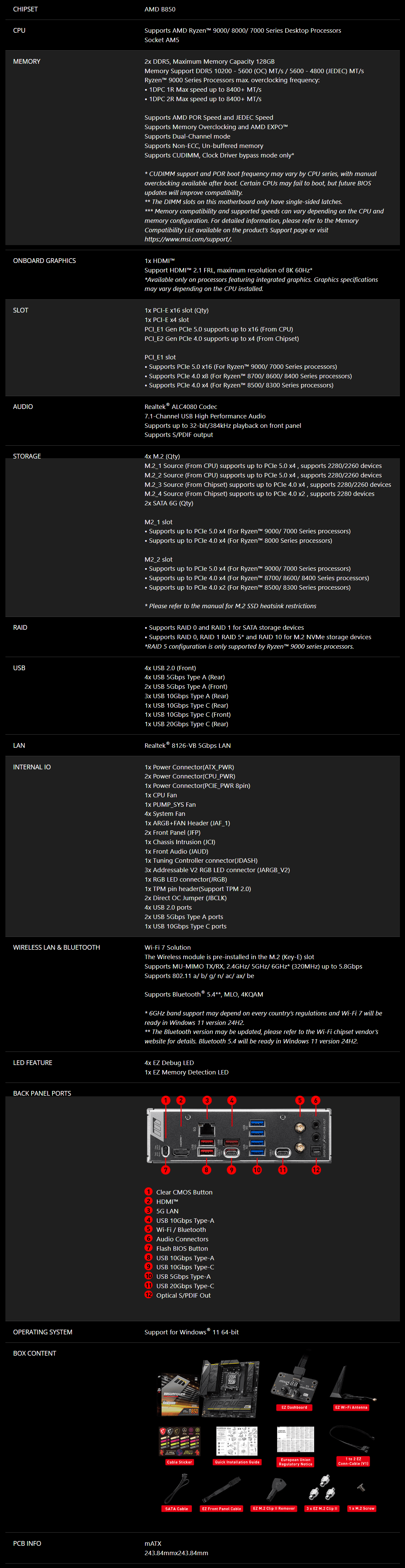Click the HDMI port on back panel image
This screenshot has height=1568, width=405.
click(x=181, y=1152)
